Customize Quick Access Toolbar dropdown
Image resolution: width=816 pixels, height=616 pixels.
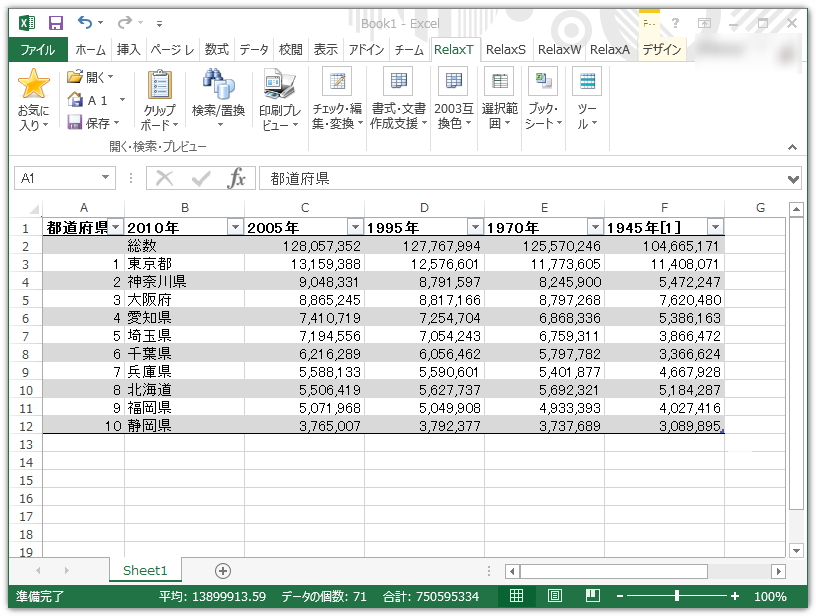[159, 23]
